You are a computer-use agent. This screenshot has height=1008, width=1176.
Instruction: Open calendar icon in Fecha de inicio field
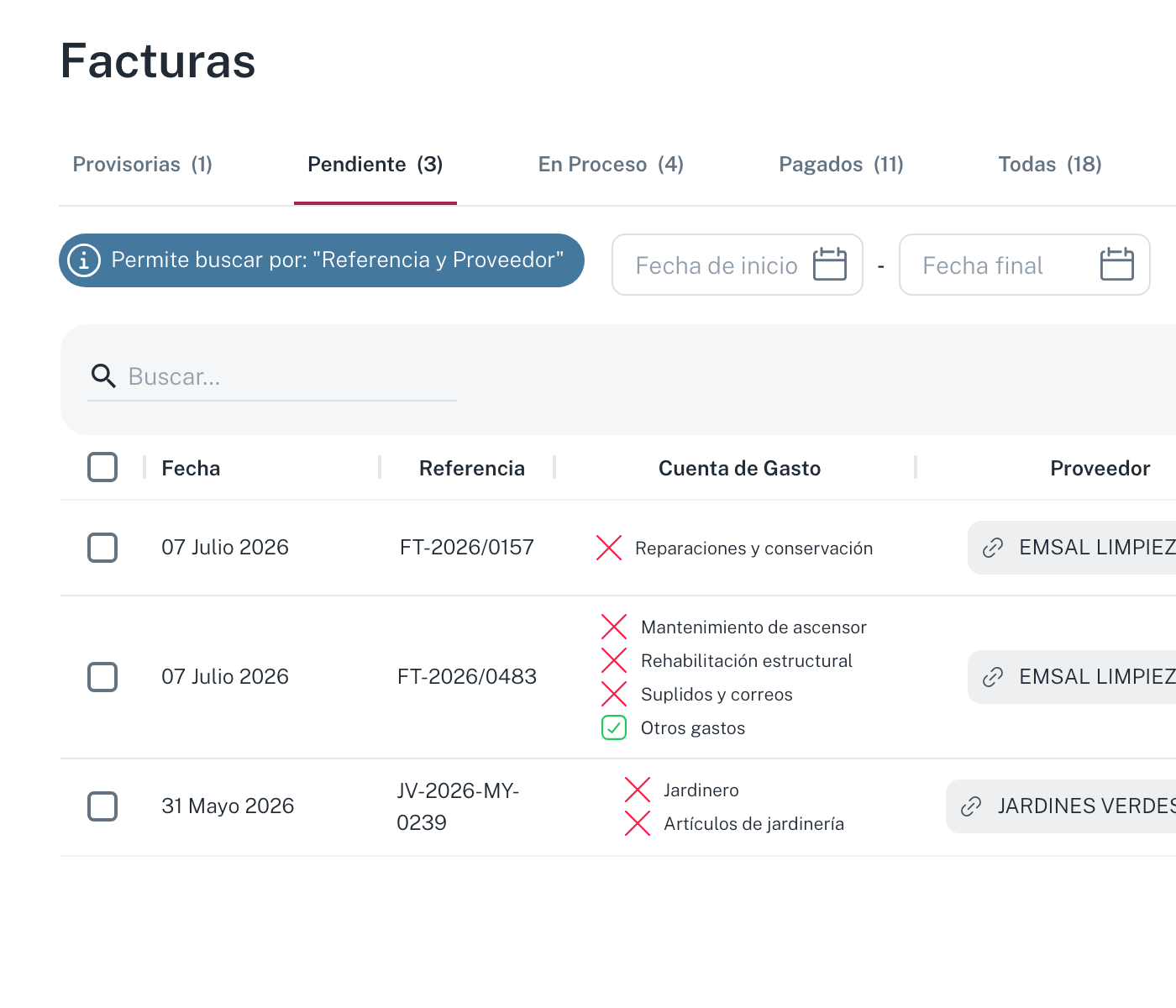[830, 265]
